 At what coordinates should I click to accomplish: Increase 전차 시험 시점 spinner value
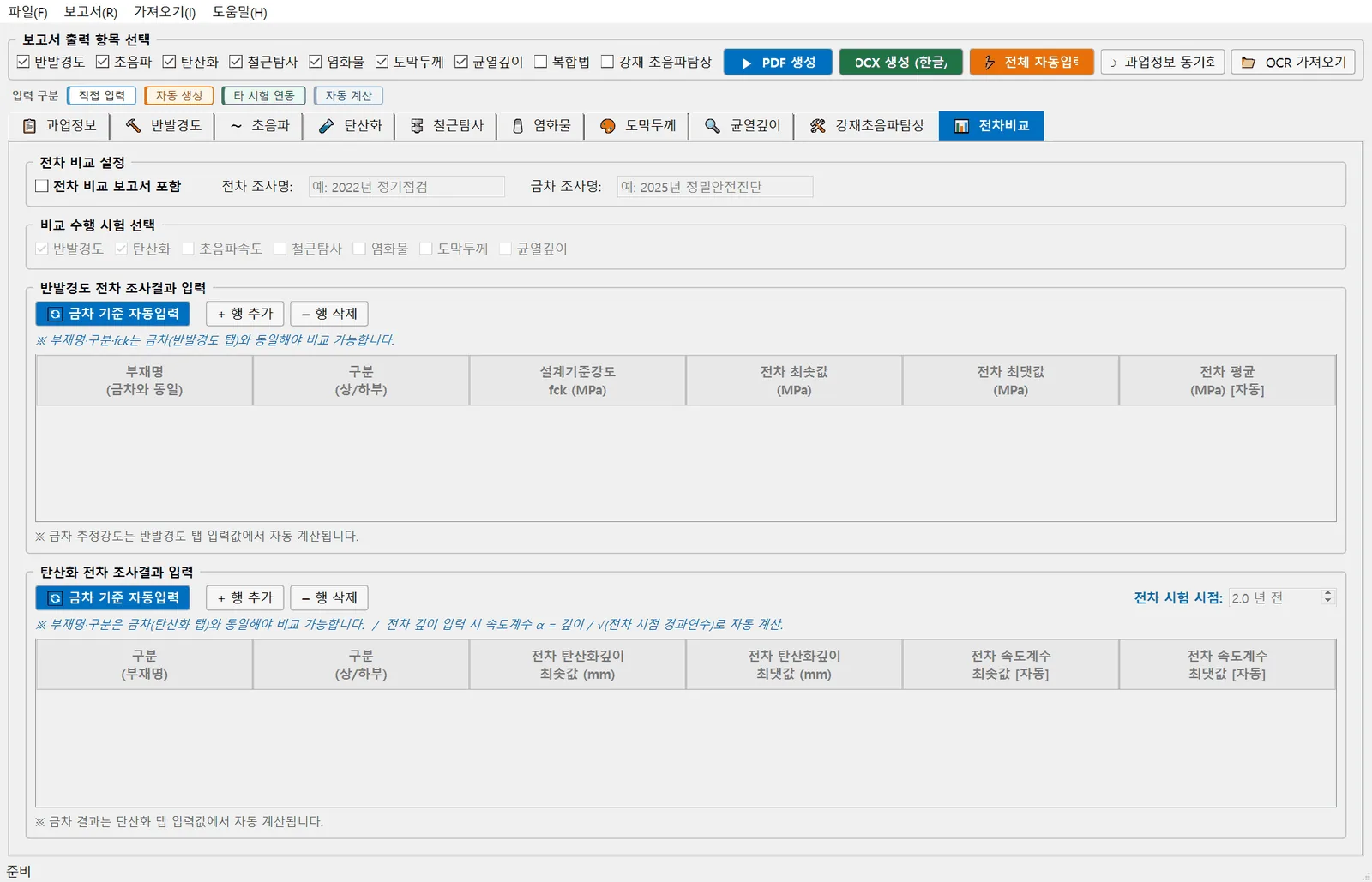pyautogui.click(x=1328, y=593)
